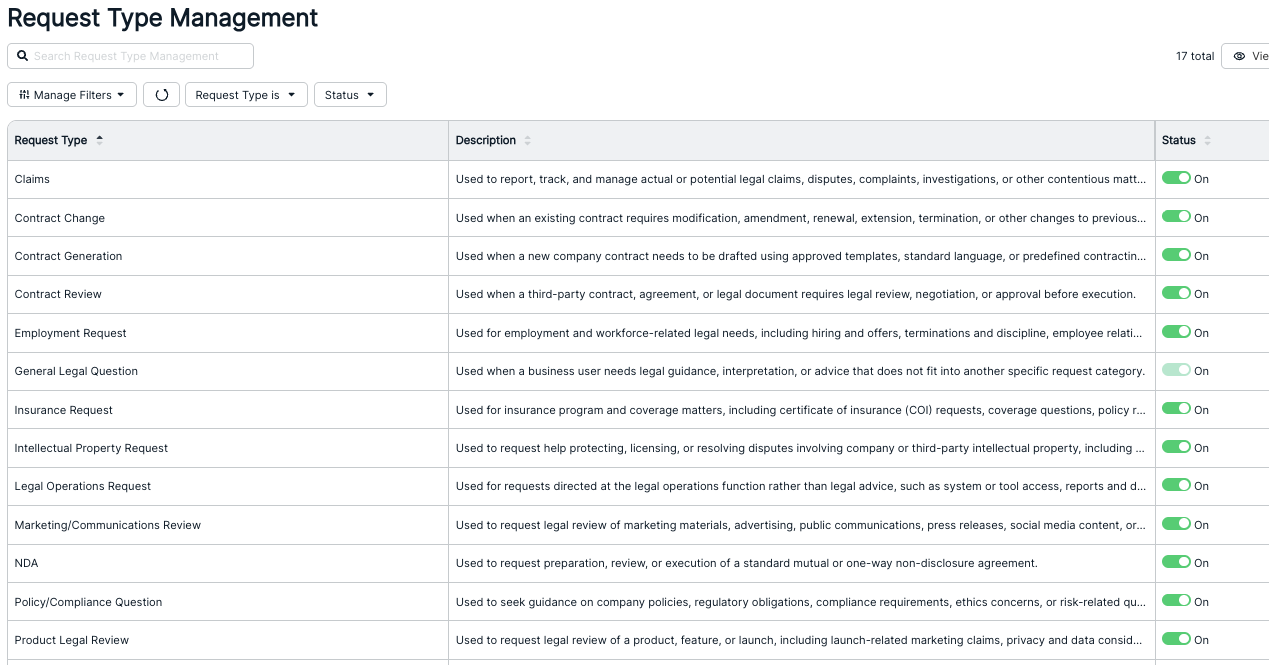Focus the Search Request Type Management field
This screenshot has width=1269, height=665.
(130, 56)
